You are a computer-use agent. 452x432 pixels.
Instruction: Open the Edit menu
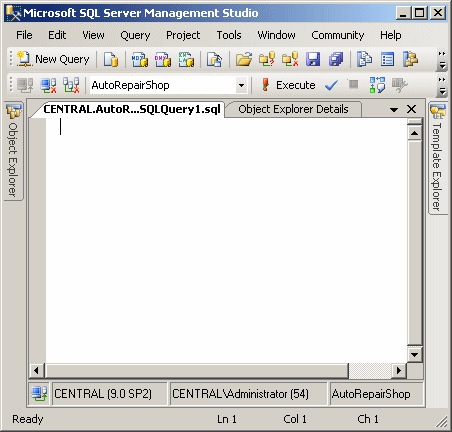coord(57,35)
